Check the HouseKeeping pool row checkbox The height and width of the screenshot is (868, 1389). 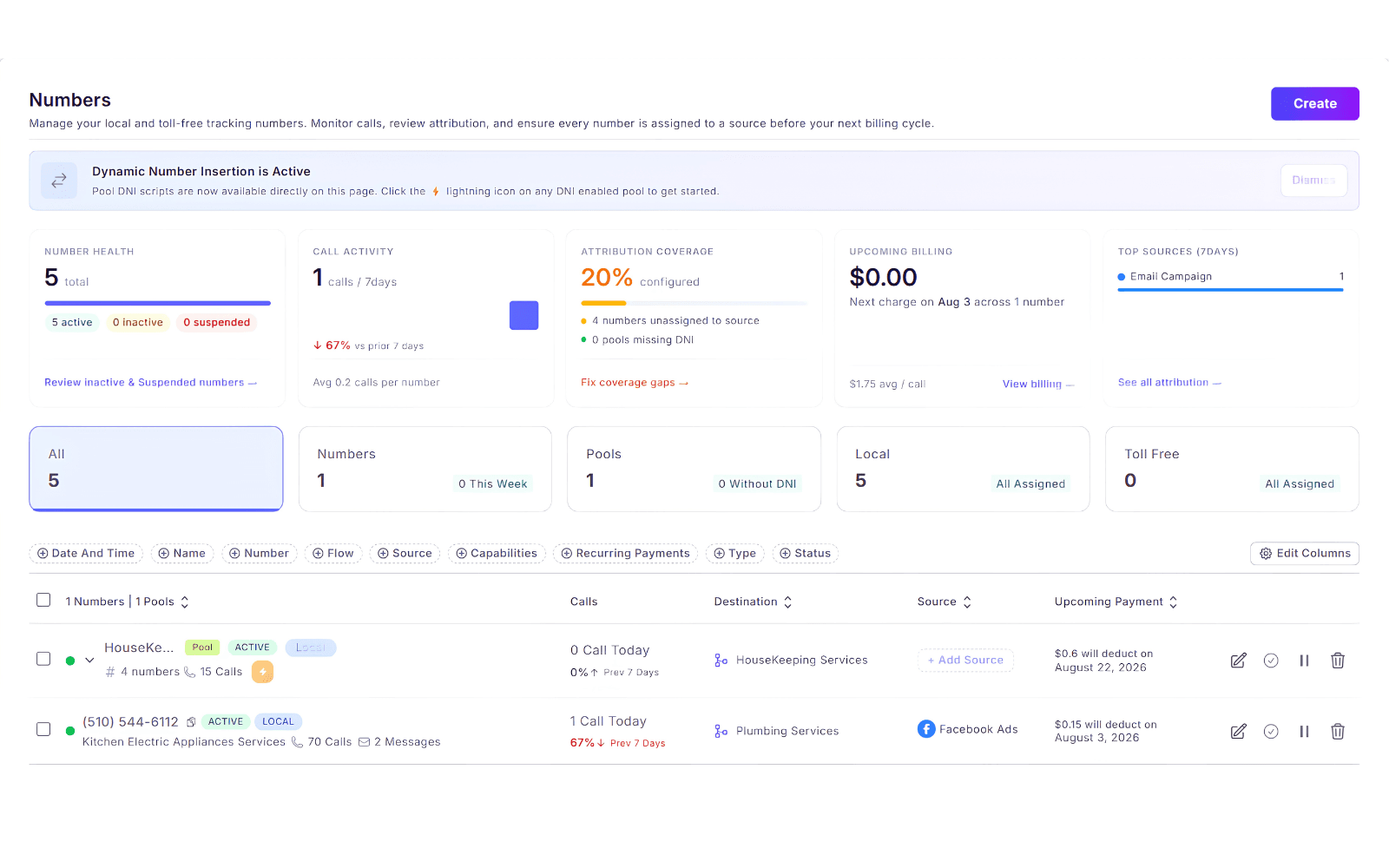(x=43, y=660)
